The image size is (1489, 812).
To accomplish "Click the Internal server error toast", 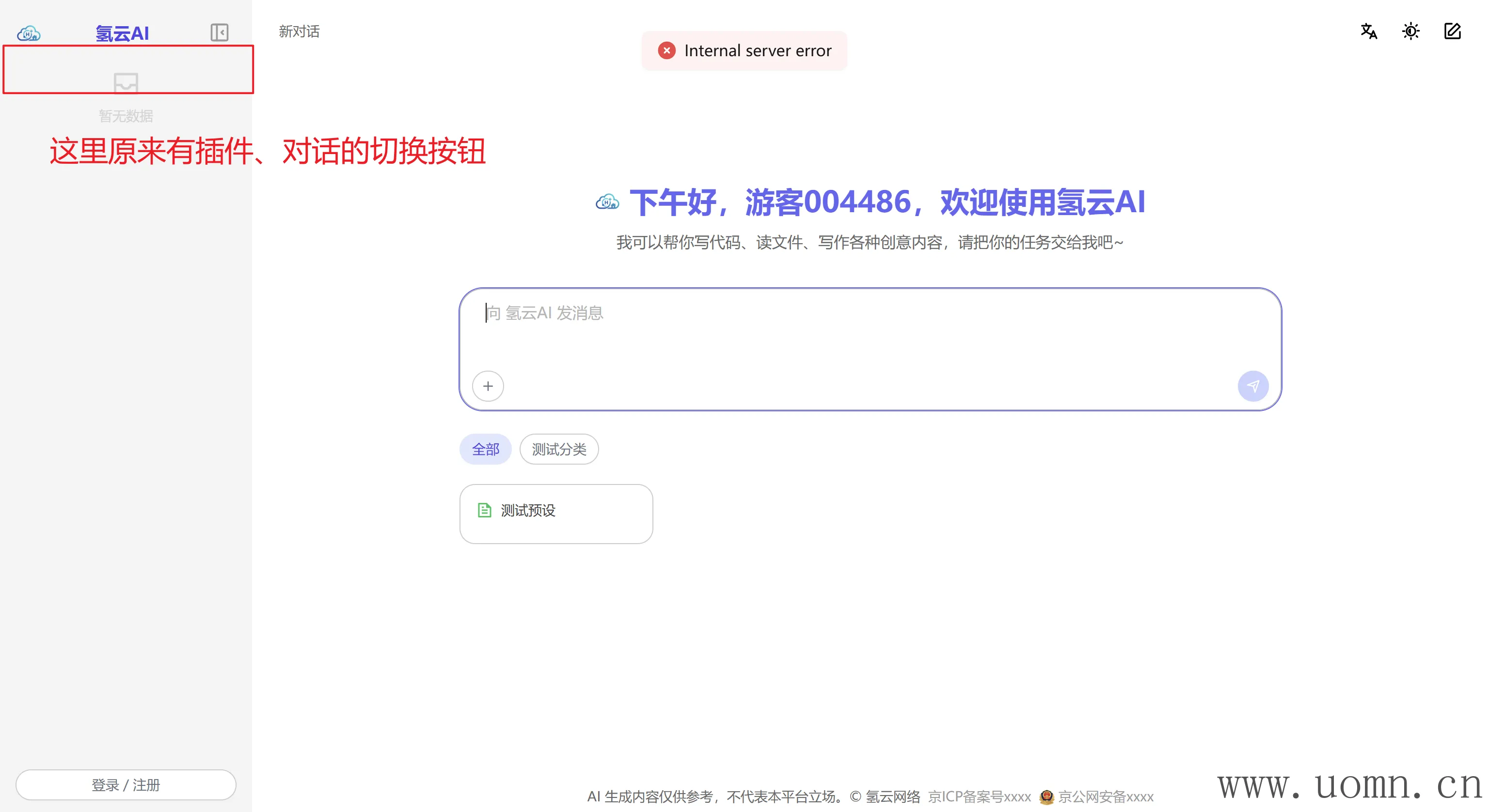I will coord(757,51).
